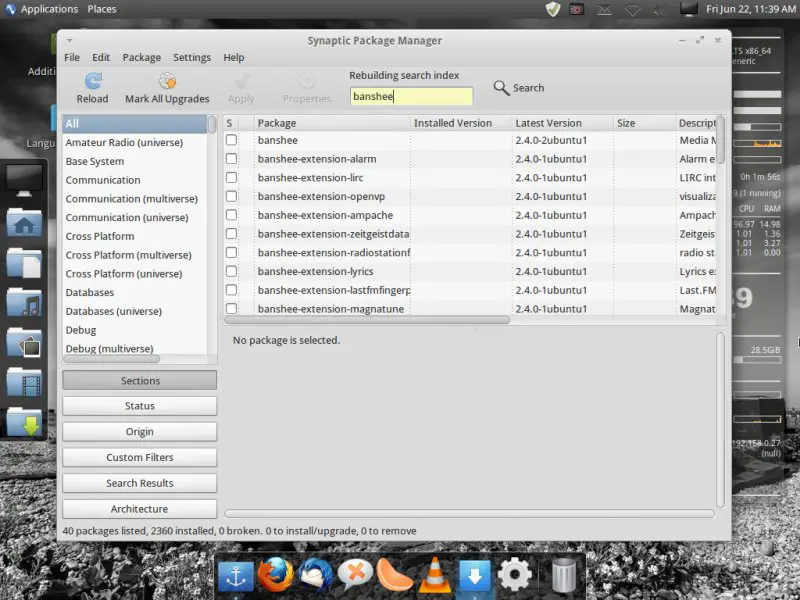Mark banshee-extension-ampache checkbox
800x600 pixels.
pos(232,215)
